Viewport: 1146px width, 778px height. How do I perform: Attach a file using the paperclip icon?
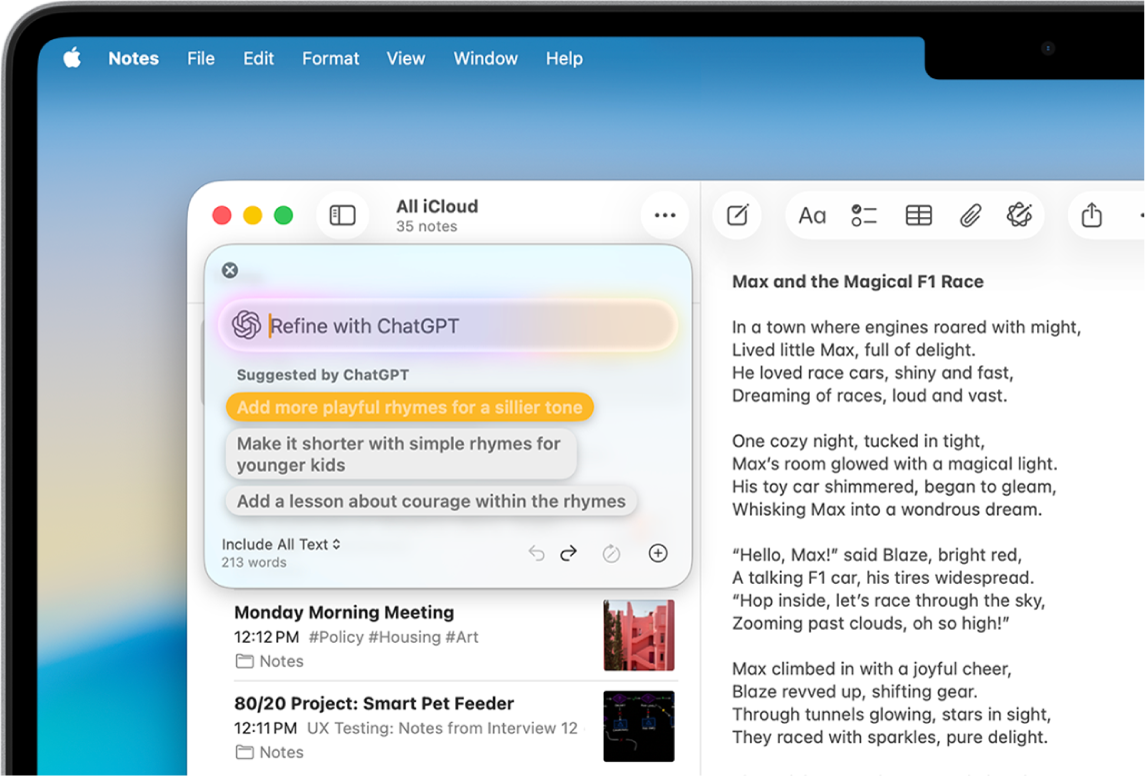(971, 215)
